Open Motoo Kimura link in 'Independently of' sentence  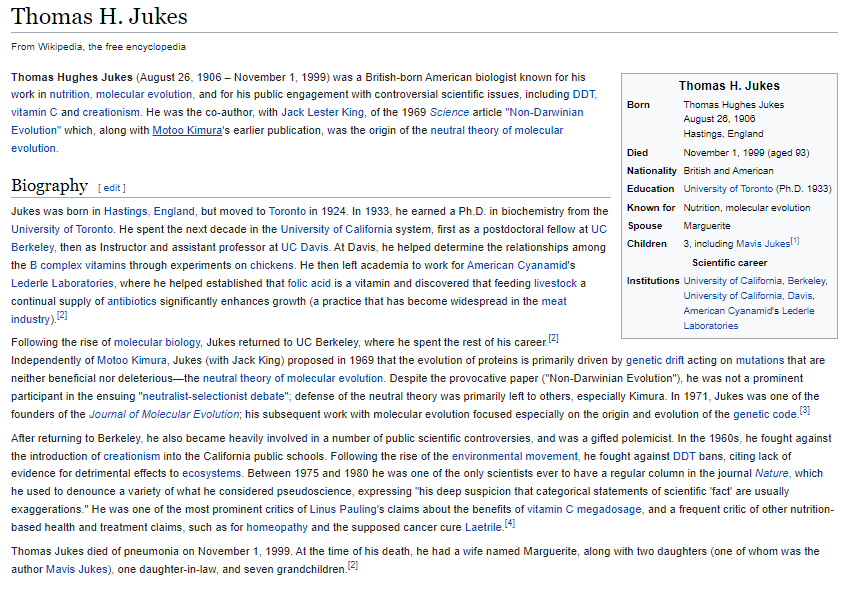pos(132,360)
